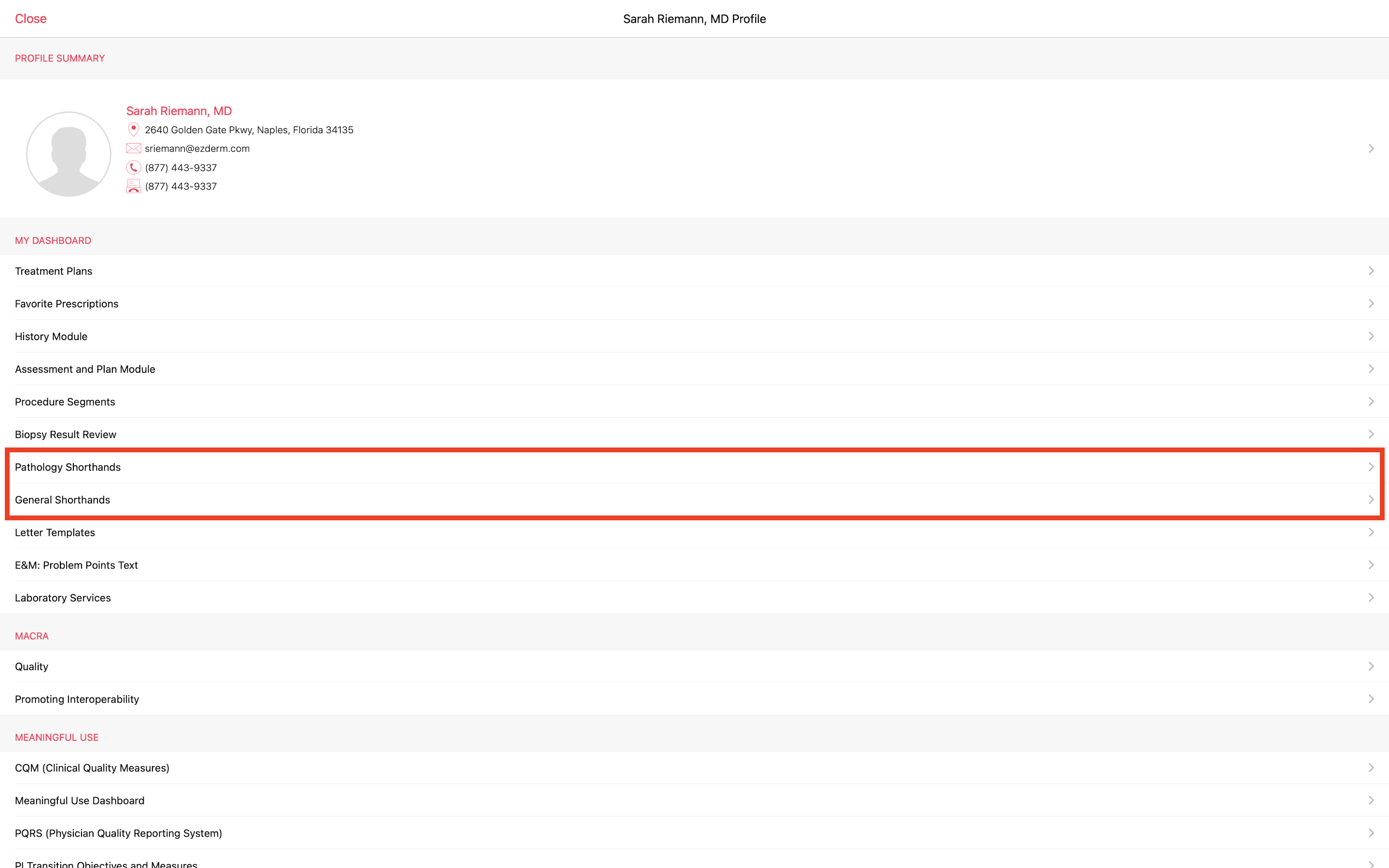This screenshot has width=1389, height=868.
Task: Open Biopsy Result Review
Action: coord(694,434)
